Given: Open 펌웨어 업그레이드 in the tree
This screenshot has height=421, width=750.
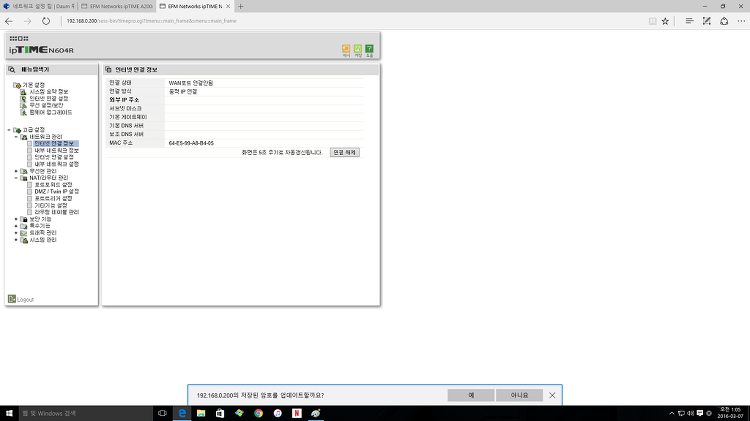Looking at the screenshot, I should pyautogui.click(x=51, y=112).
